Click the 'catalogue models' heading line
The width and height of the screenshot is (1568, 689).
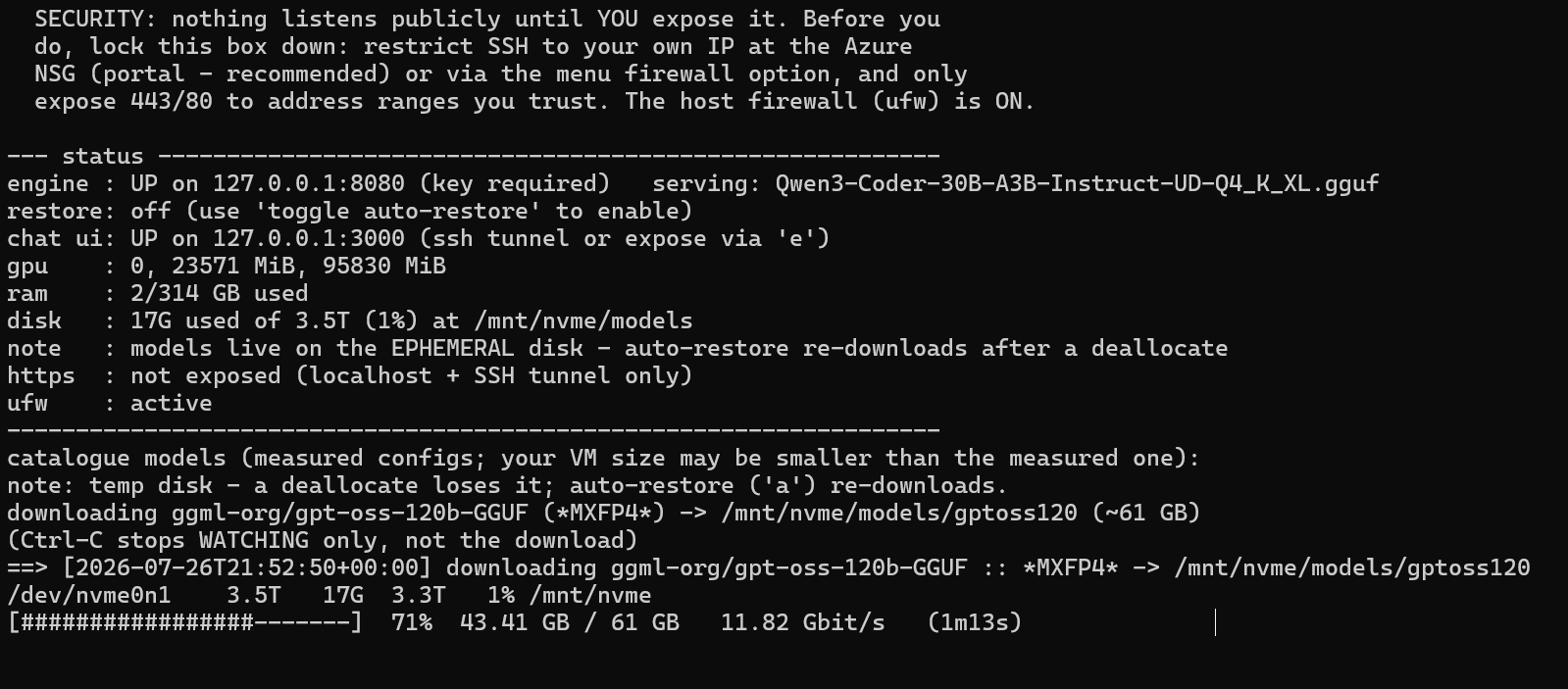click(603, 458)
